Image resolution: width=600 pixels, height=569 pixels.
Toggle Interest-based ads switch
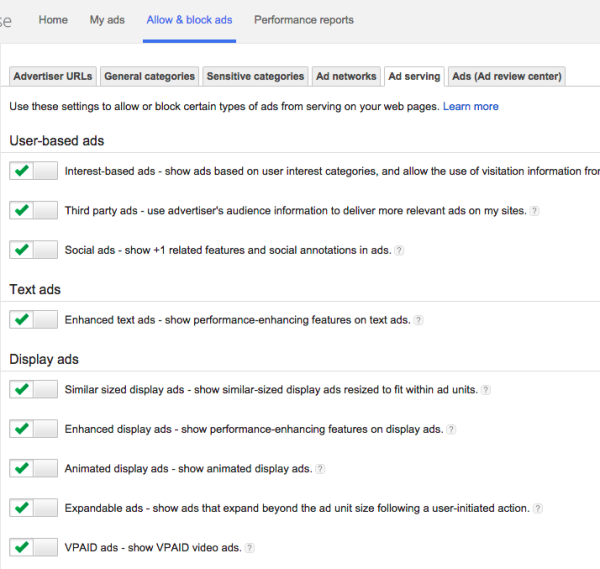pos(33,171)
